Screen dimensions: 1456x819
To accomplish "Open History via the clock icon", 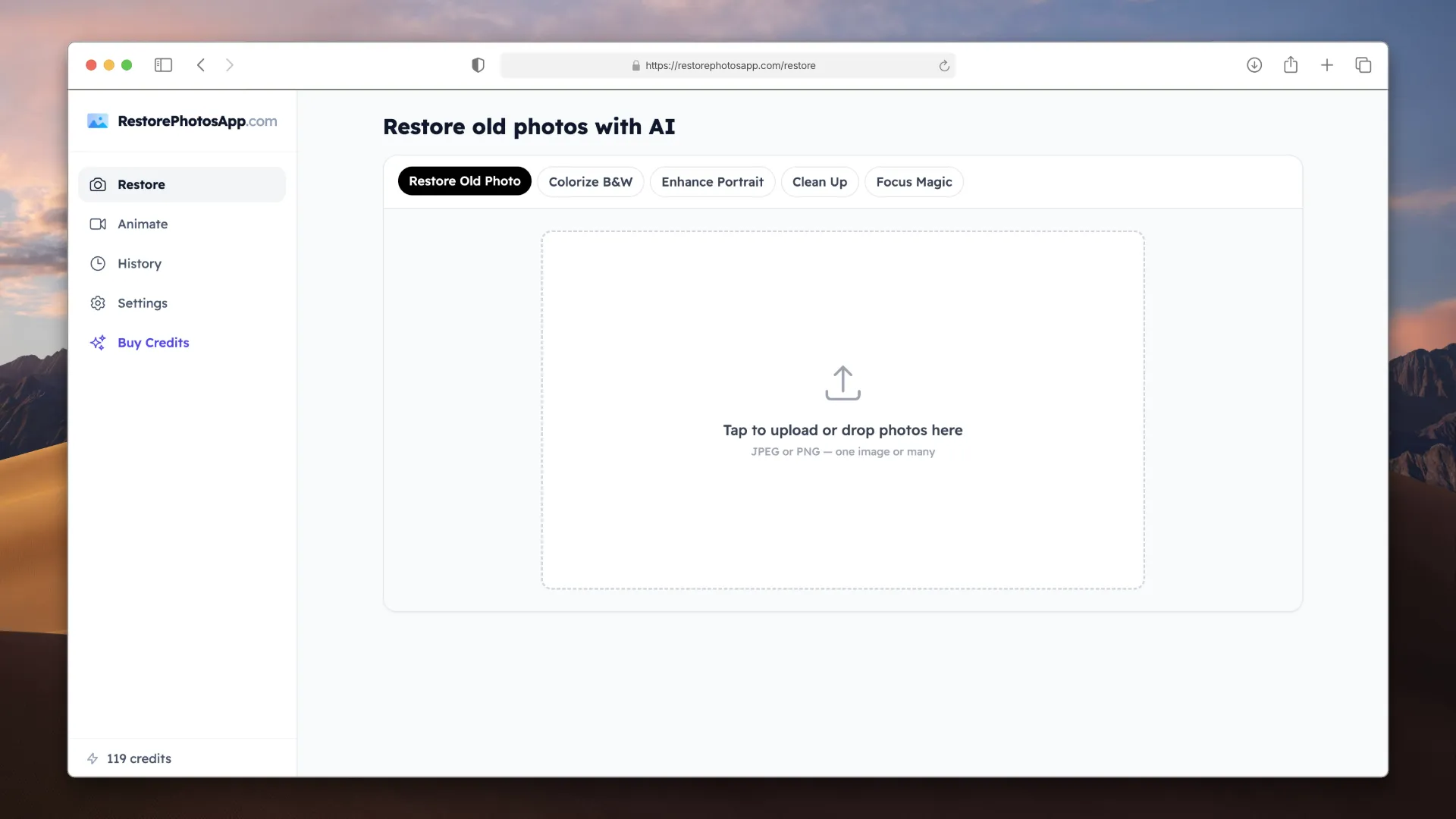I will point(98,263).
